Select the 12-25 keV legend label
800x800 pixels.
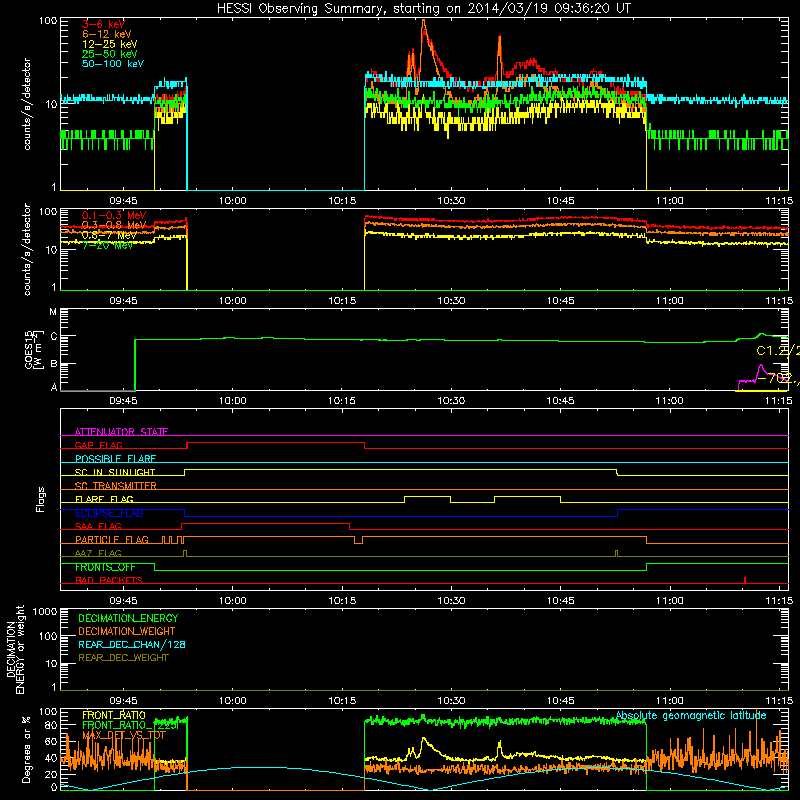pos(110,44)
